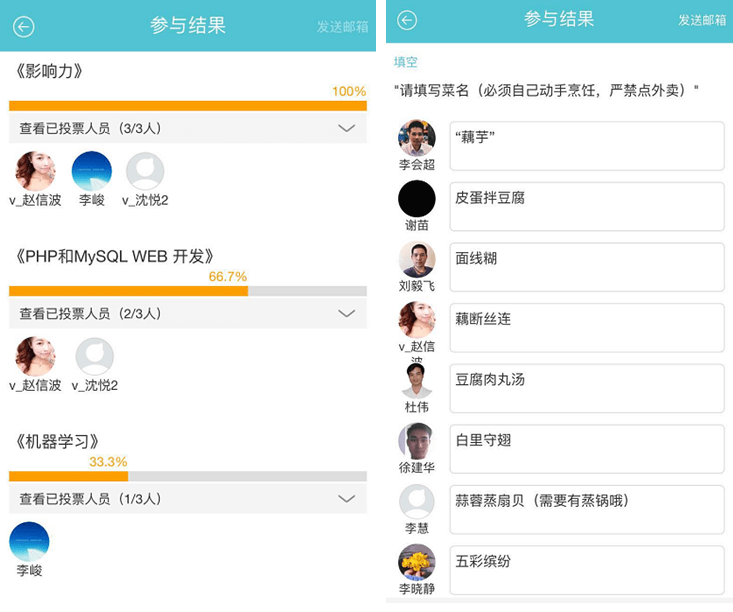
Task: Tap 刘毅飞's avatar photo
Action: click(417, 259)
